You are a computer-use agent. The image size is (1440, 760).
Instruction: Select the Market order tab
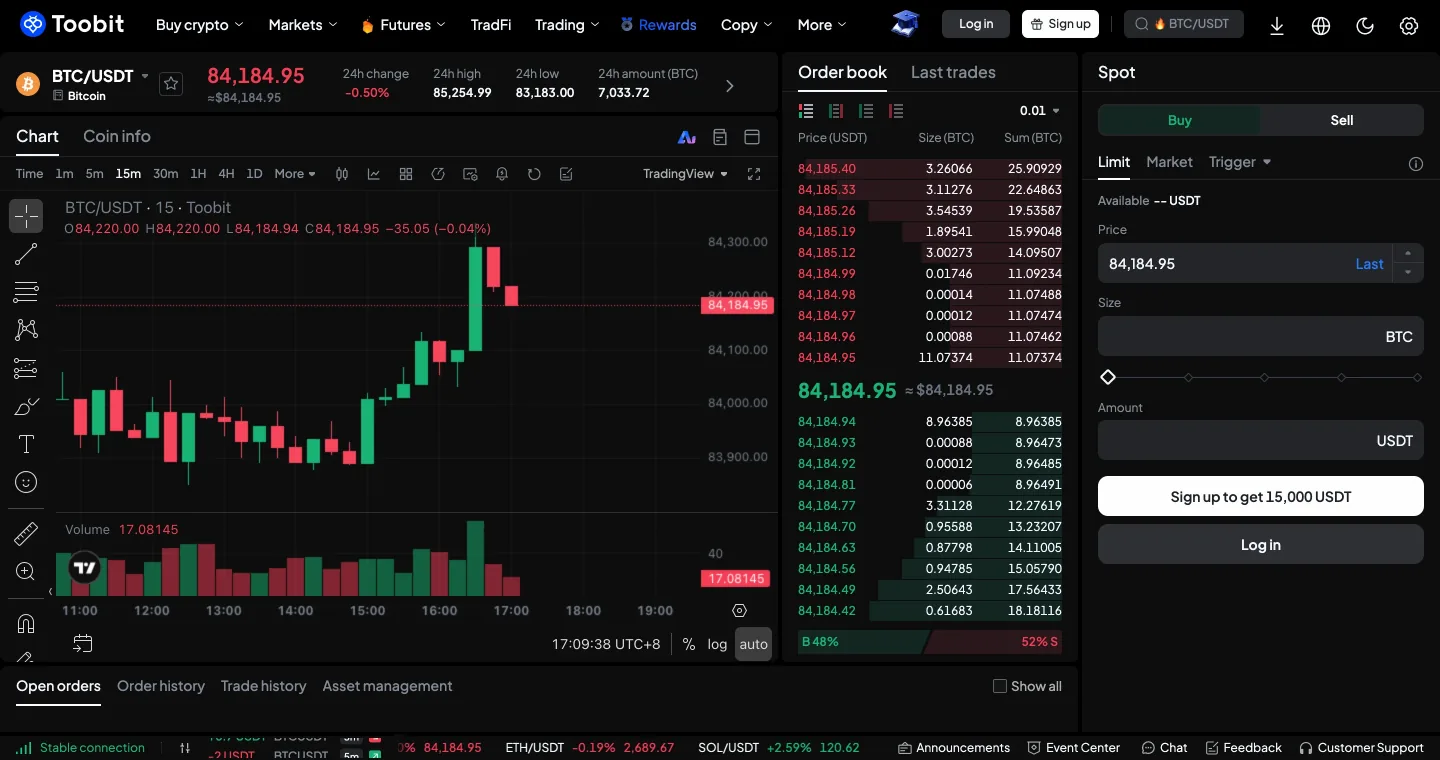(x=1169, y=162)
